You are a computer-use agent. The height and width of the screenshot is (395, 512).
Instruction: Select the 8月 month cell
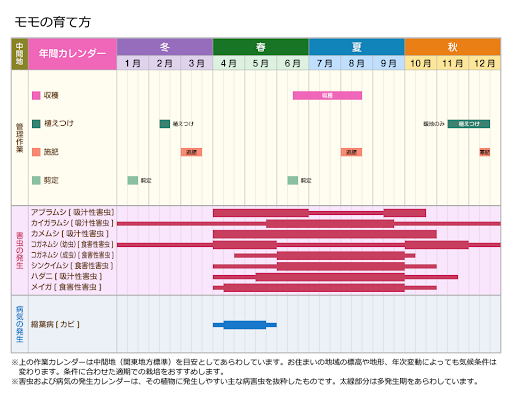[x=357, y=63]
